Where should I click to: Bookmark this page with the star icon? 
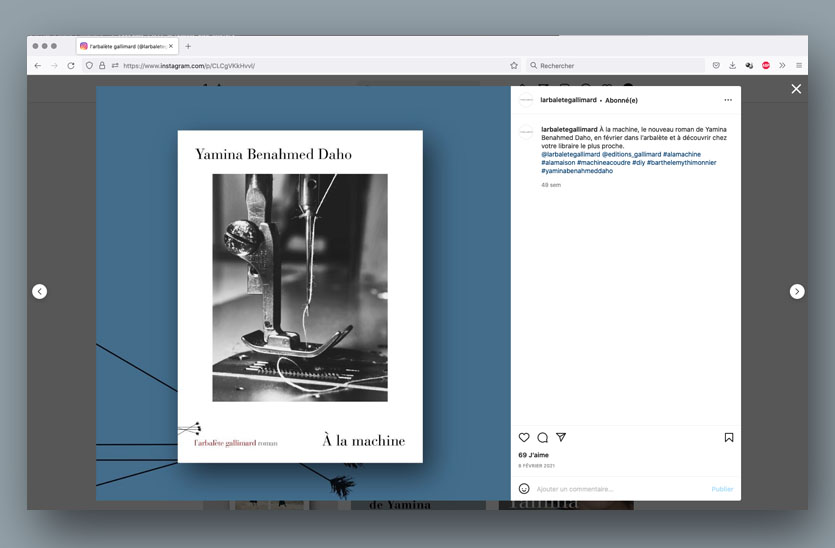click(x=514, y=66)
